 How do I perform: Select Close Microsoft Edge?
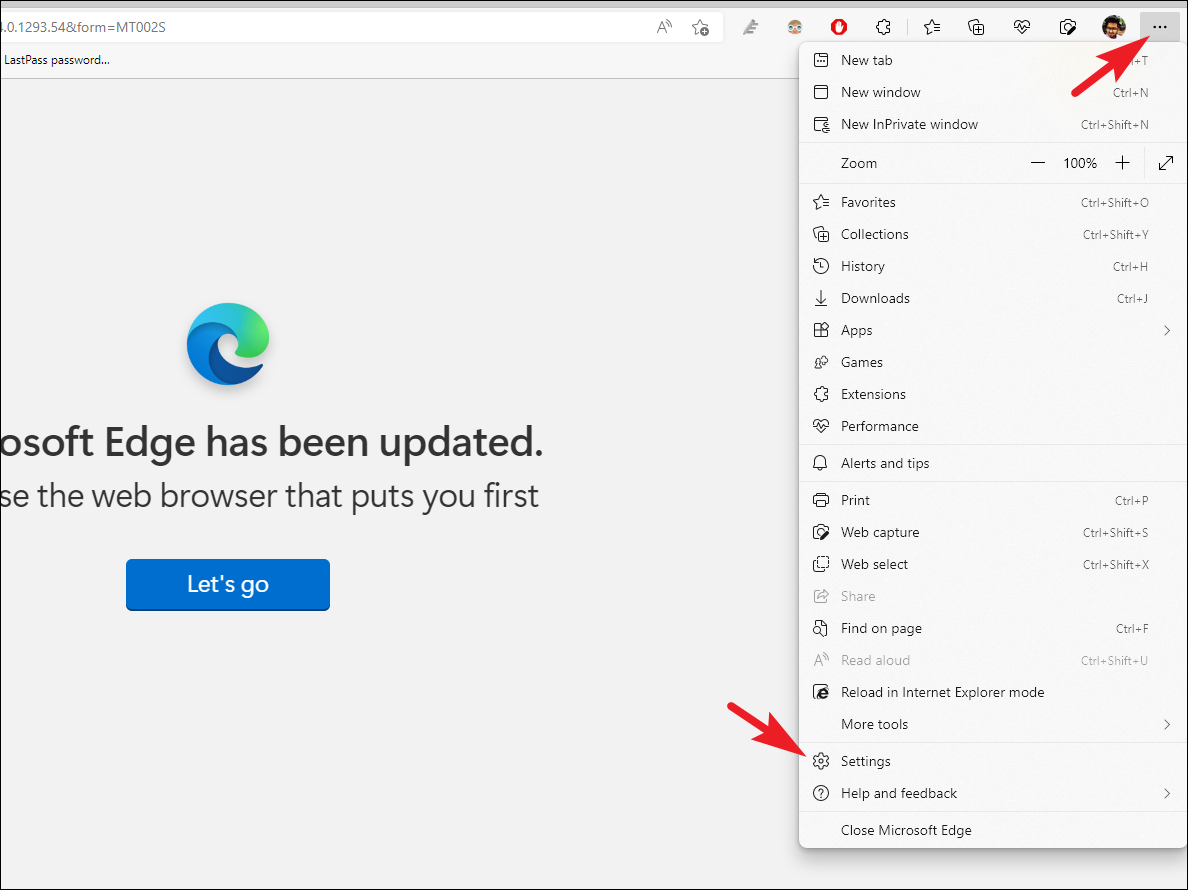point(993,830)
